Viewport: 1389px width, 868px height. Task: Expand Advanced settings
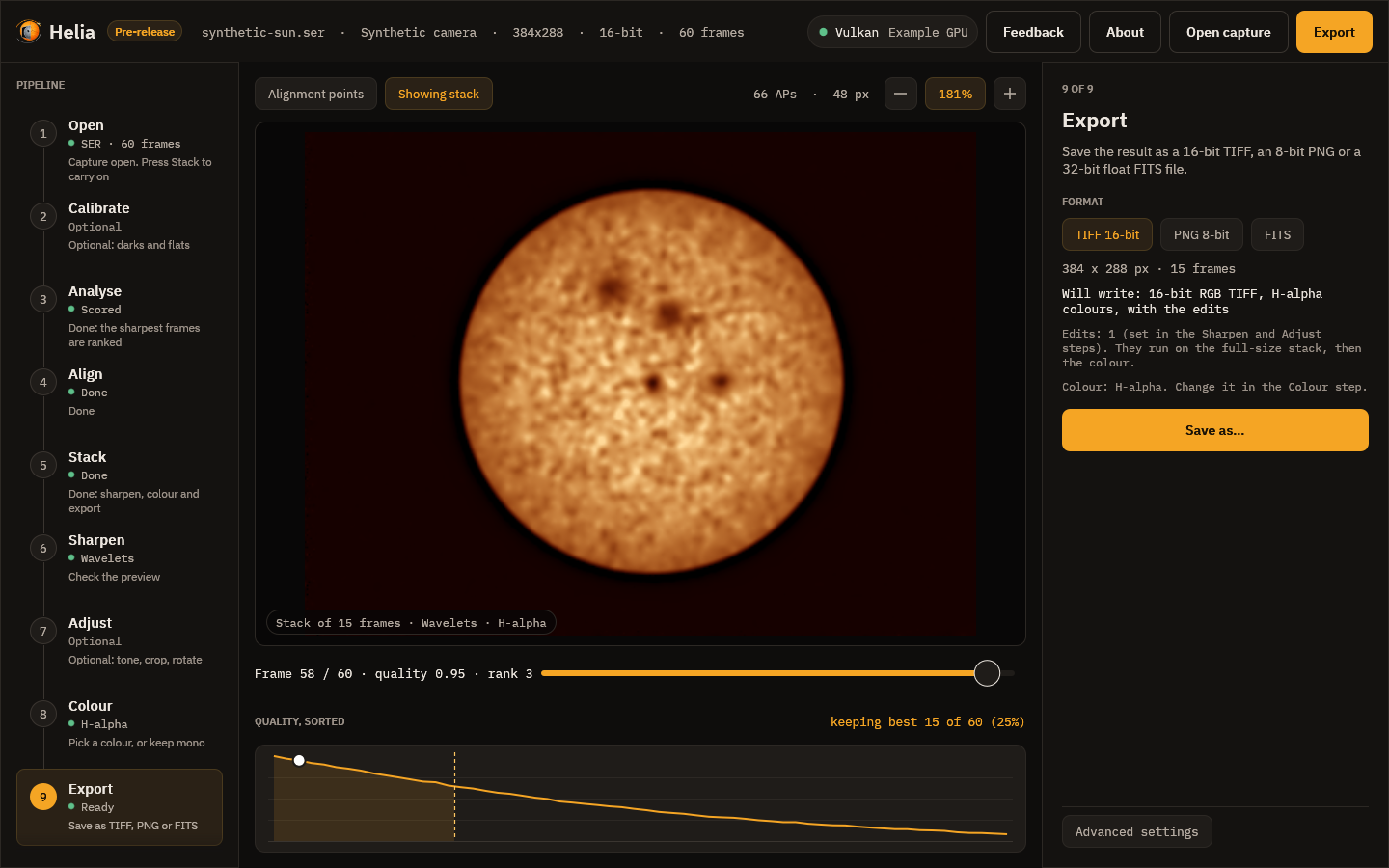pos(1137,831)
